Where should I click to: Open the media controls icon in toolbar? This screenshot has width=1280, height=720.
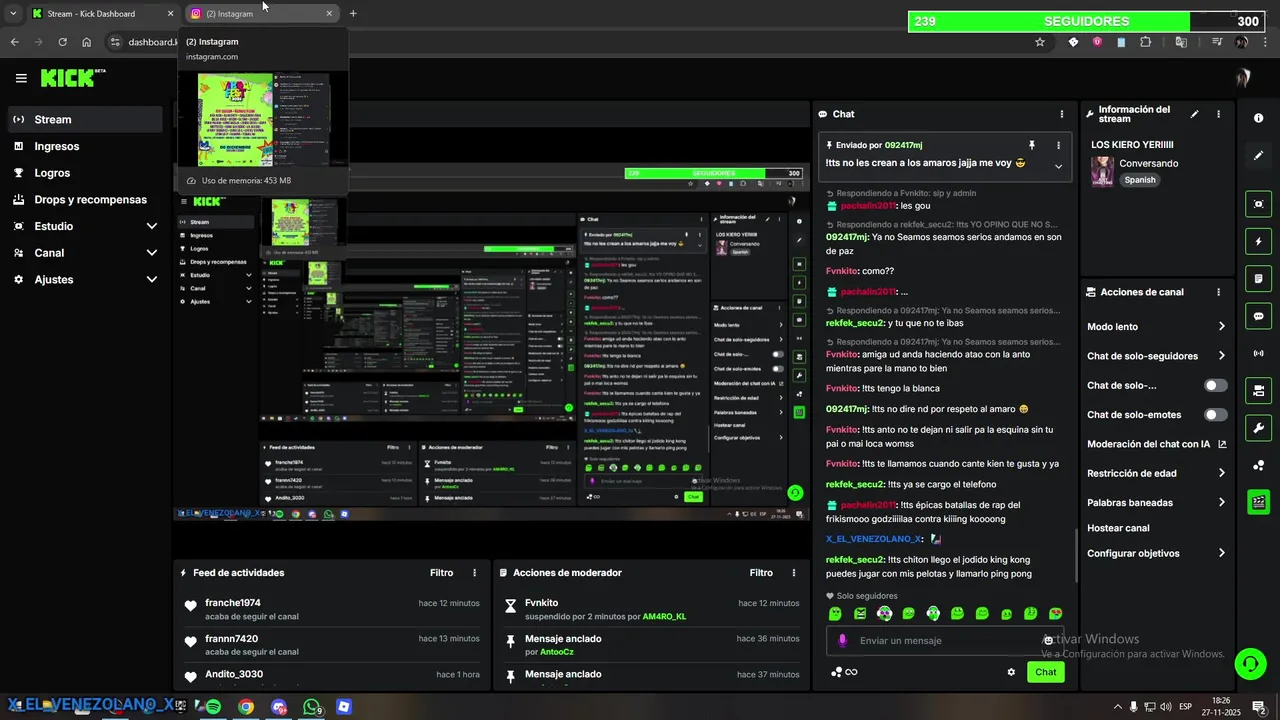1217,42
